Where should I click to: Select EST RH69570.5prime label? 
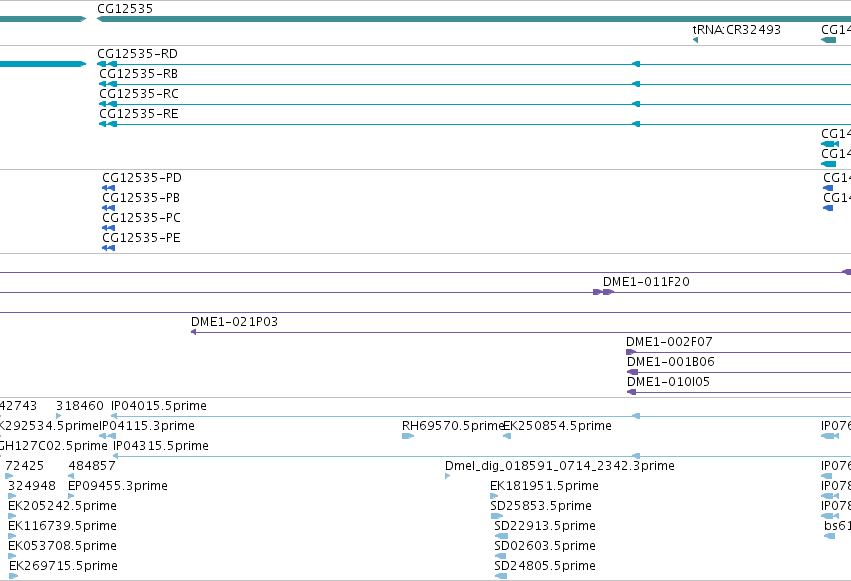[453, 426]
